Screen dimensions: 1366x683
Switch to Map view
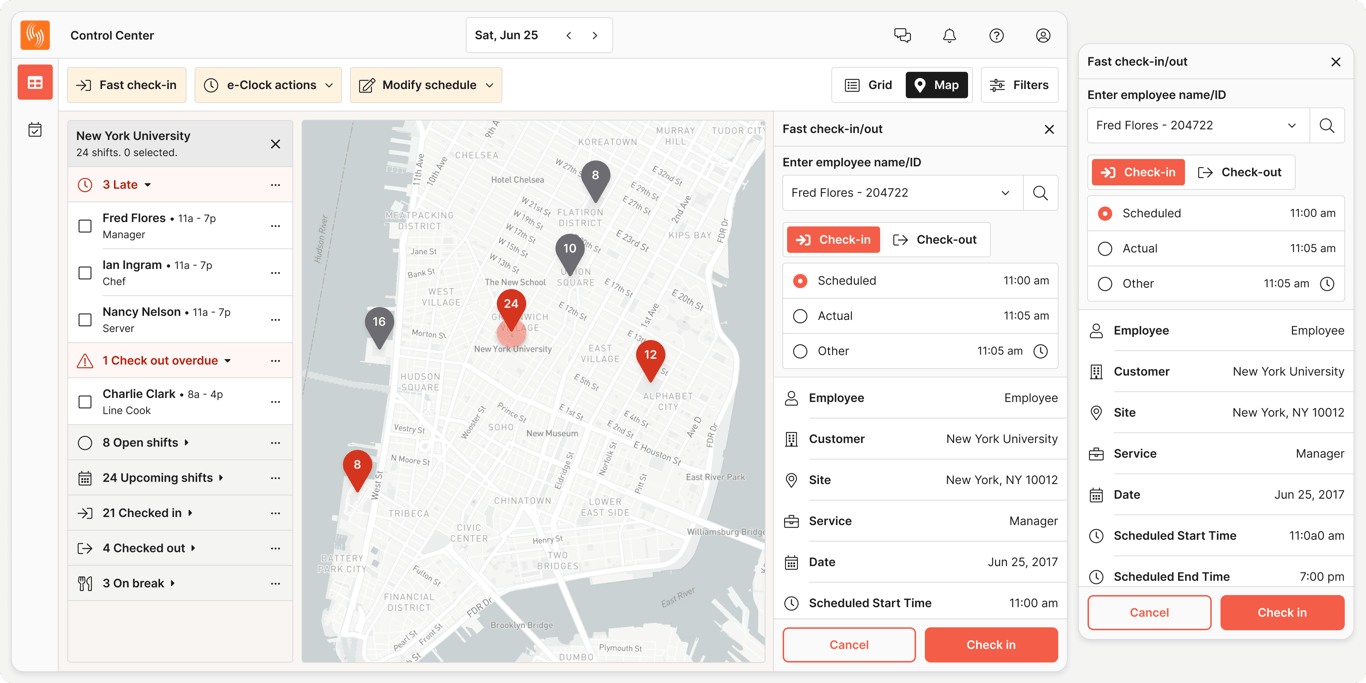[x=937, y=85]
